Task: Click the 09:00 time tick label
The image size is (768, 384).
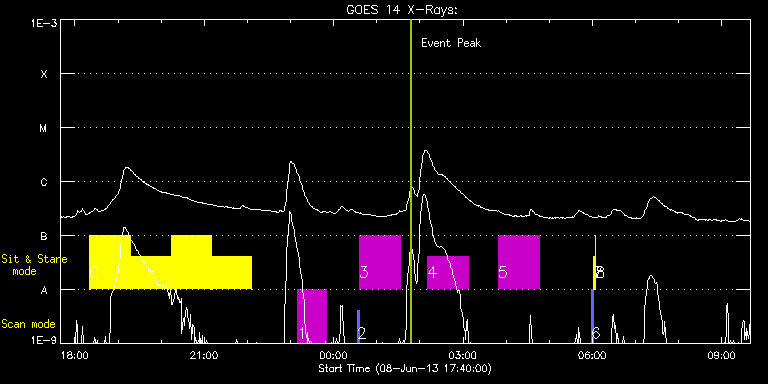Action: coord(721,355)
